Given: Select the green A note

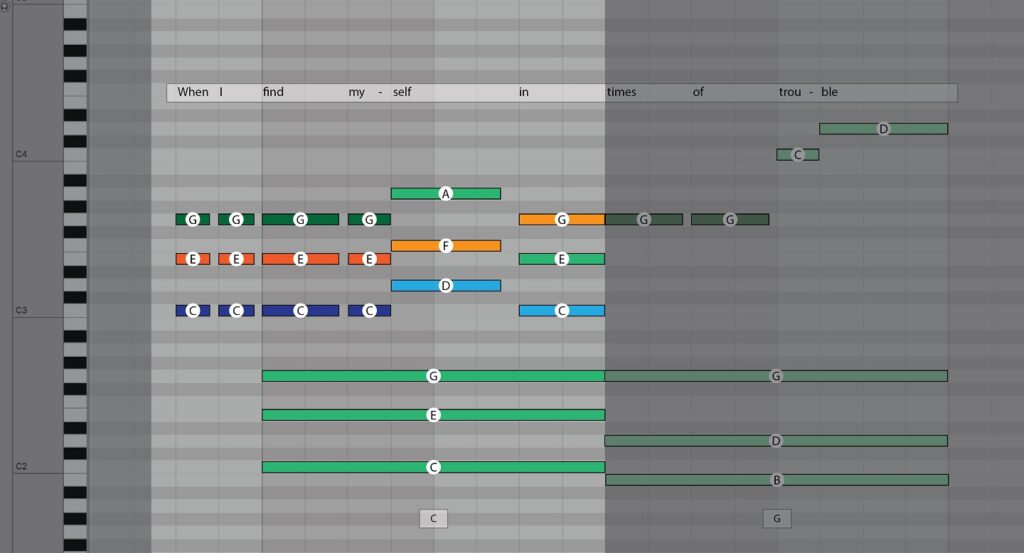Looking at the screenshot, I should (x=445, y=193).
